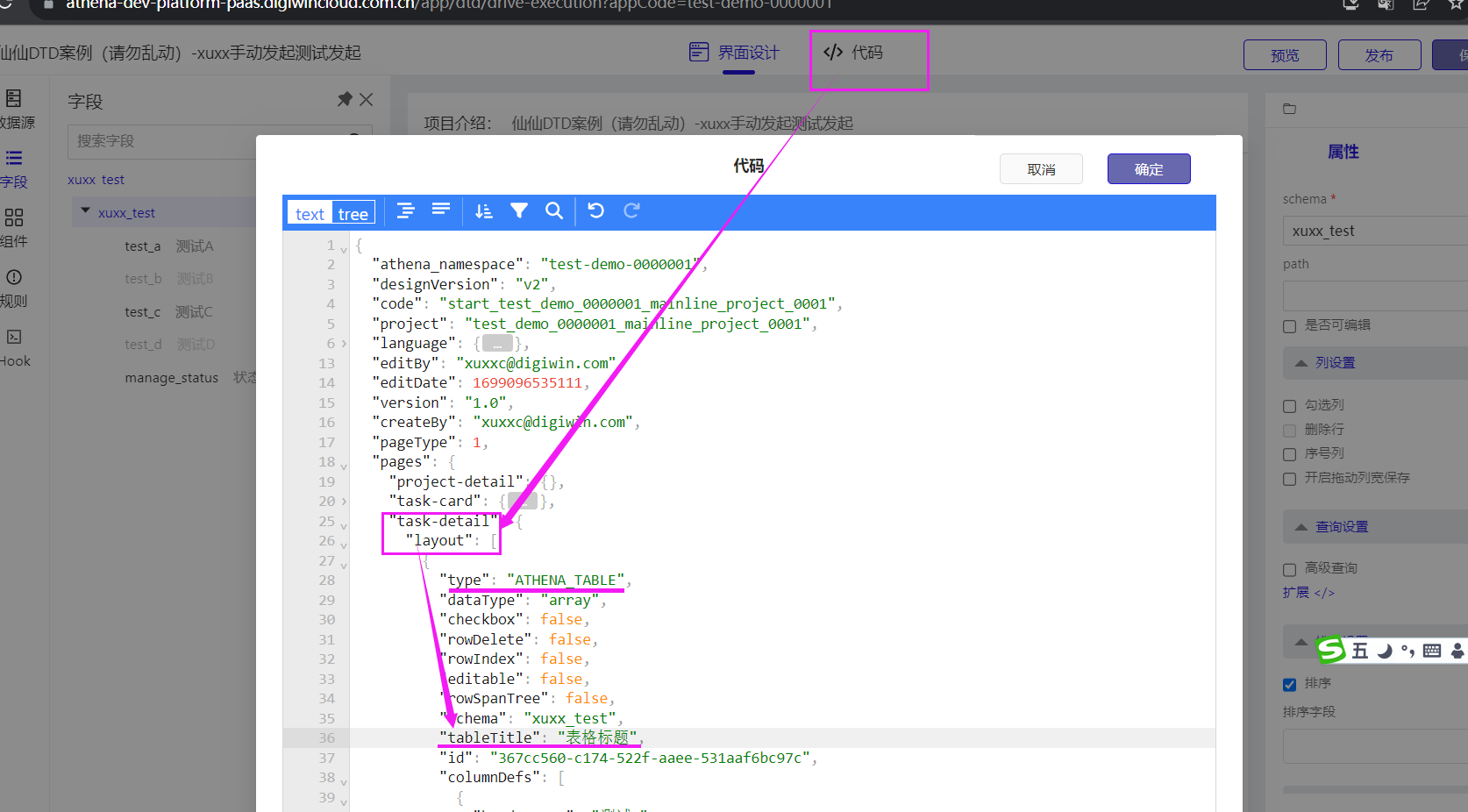
Task: Enable the 序号列 checkbox
Action: 1289,454
